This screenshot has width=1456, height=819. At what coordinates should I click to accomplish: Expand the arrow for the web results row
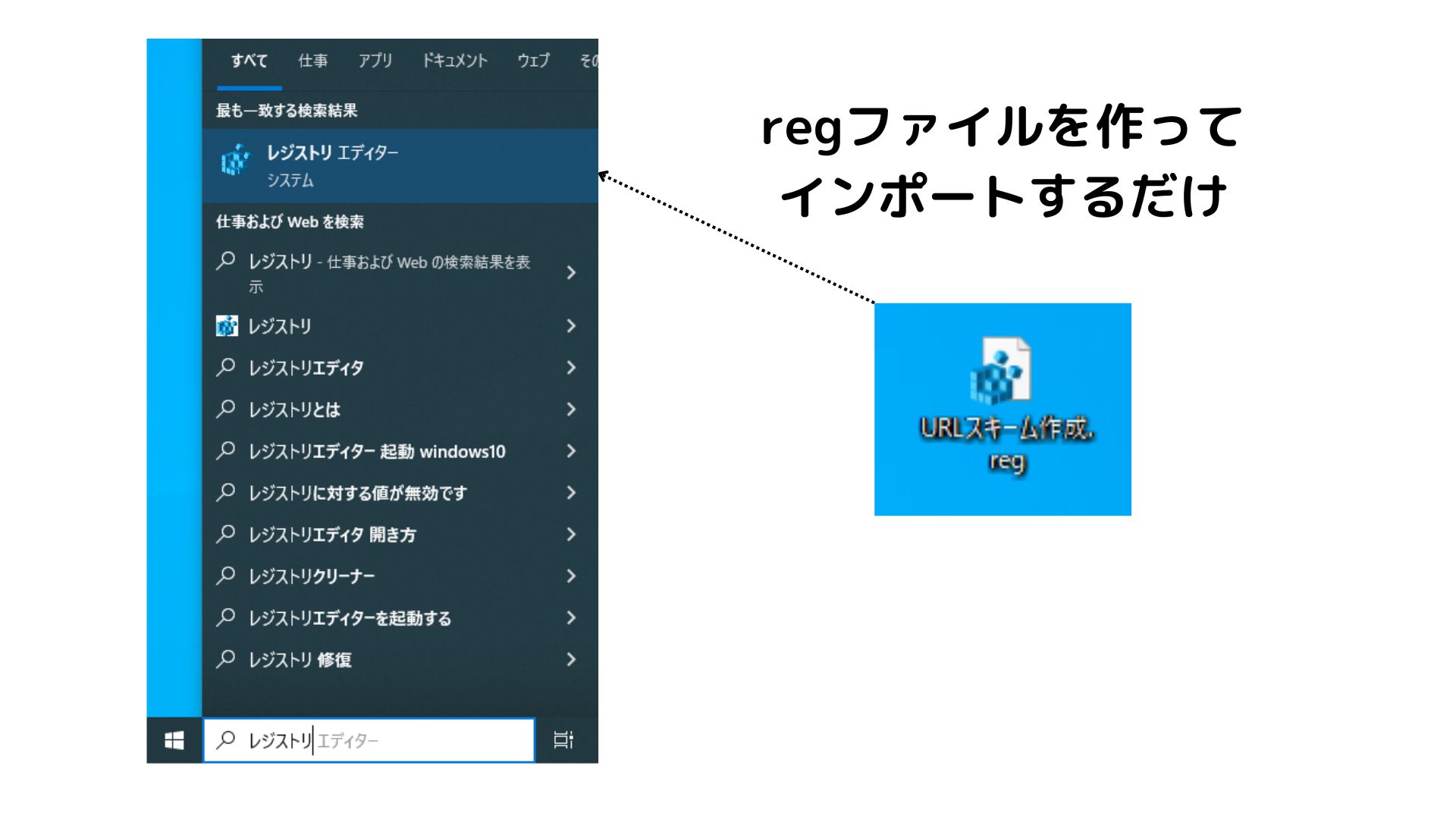571,272
